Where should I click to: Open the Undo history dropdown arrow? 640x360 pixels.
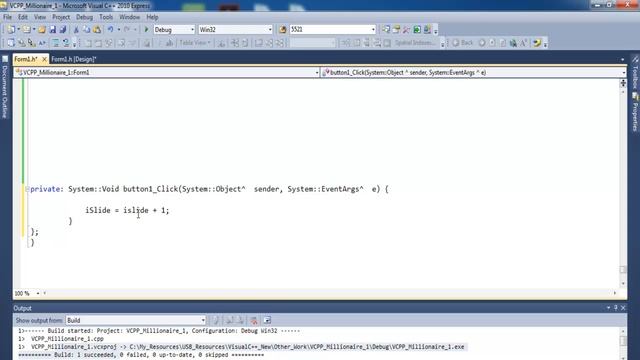tap(119, 29)
